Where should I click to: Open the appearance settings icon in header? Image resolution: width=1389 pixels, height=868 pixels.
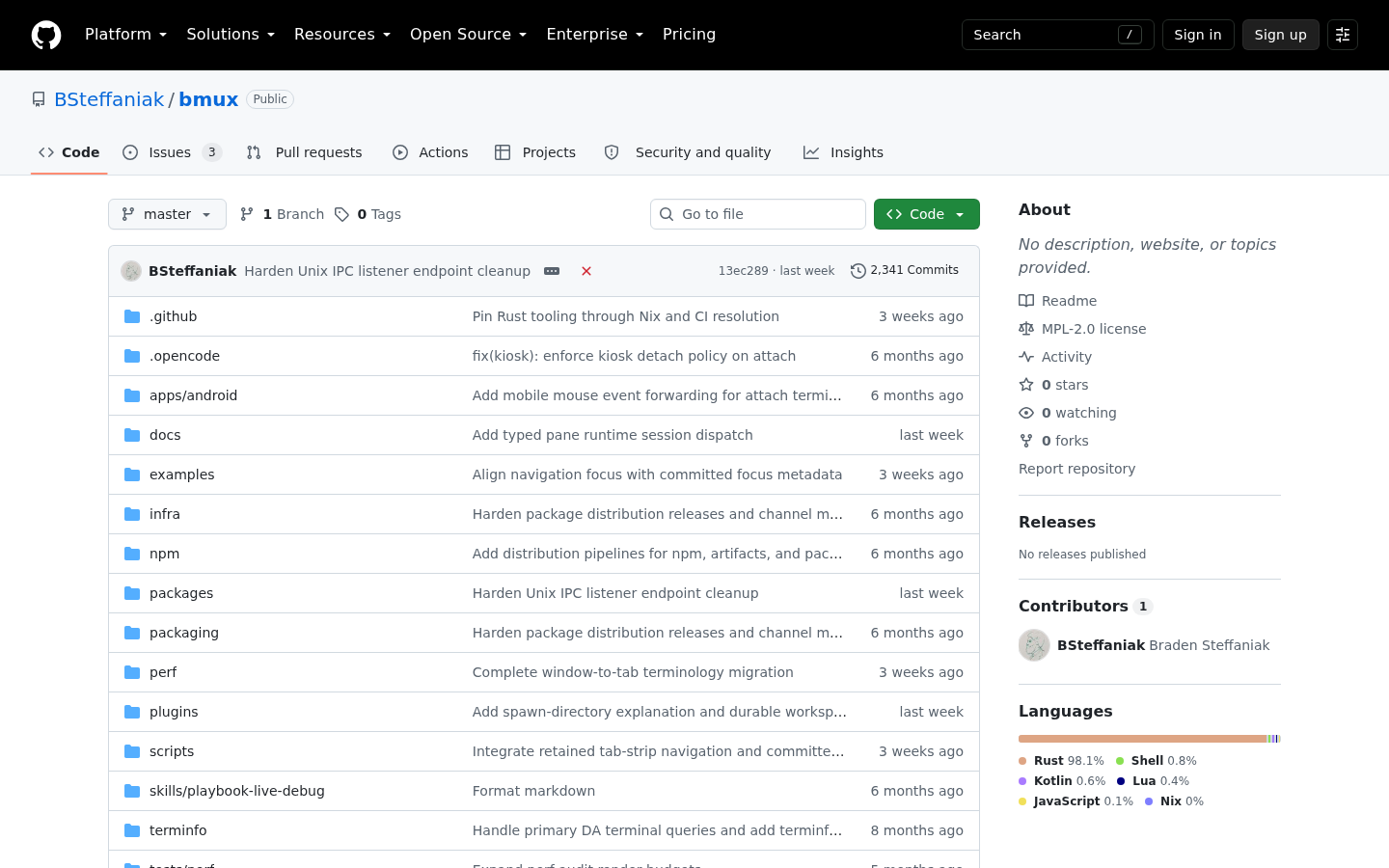pyautogui.click(x=1343, y=35)
